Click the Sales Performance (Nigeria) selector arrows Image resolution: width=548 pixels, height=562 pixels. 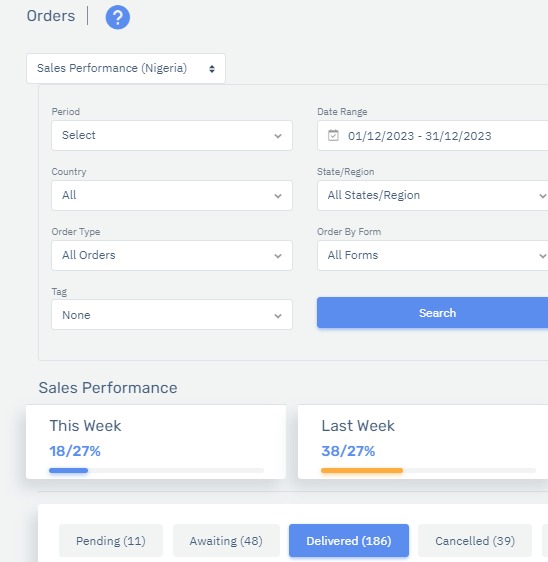click(212, 69)
